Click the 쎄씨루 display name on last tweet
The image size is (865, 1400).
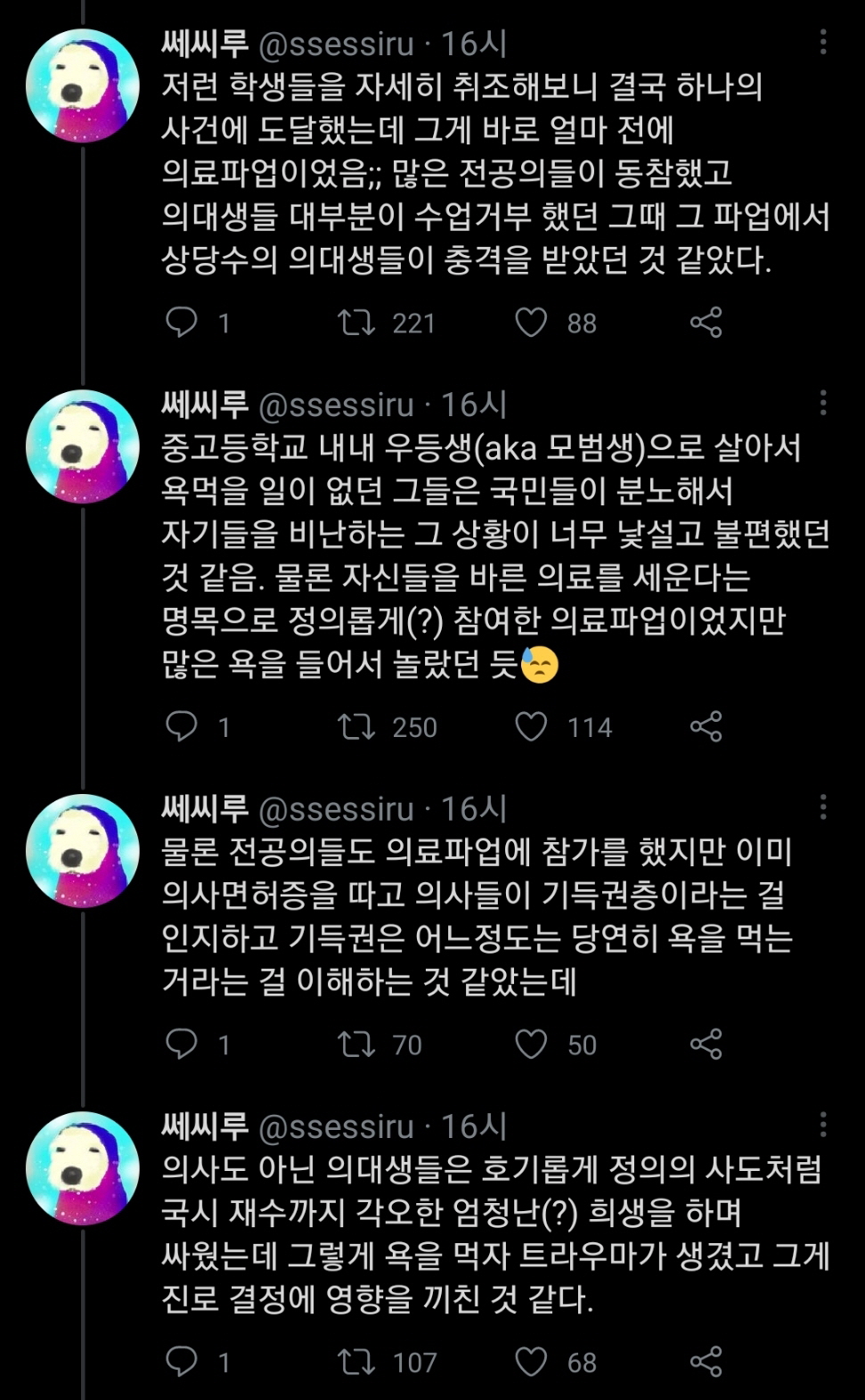click(204, 1126)
